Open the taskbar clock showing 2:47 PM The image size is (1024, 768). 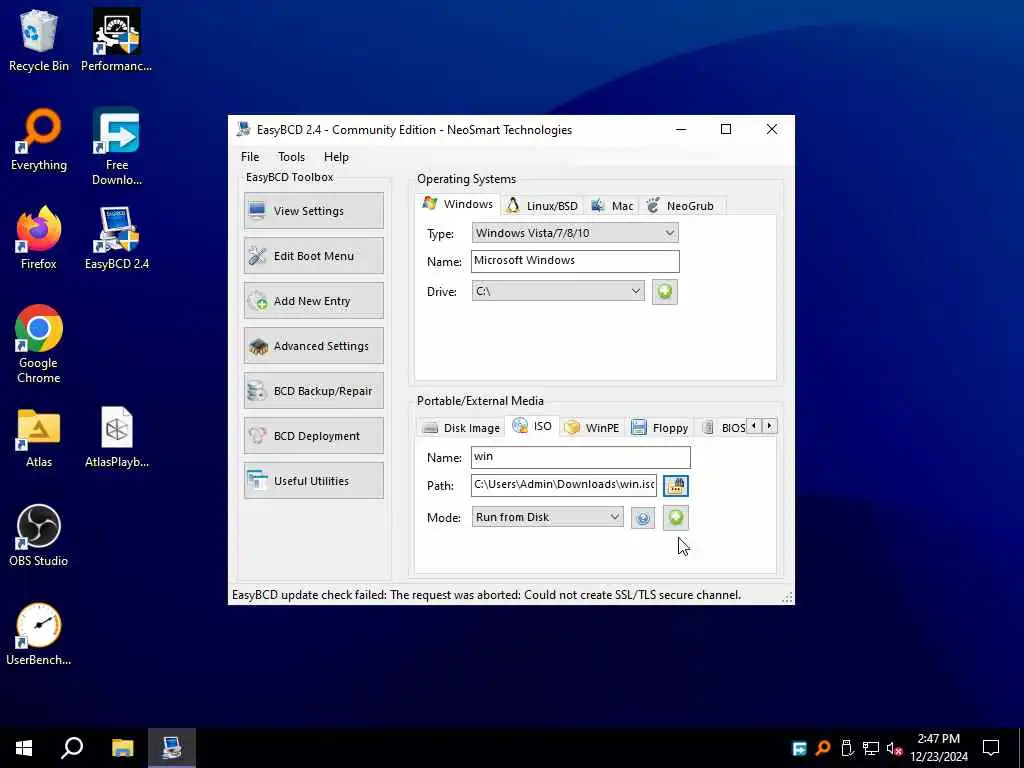[938, 748]
